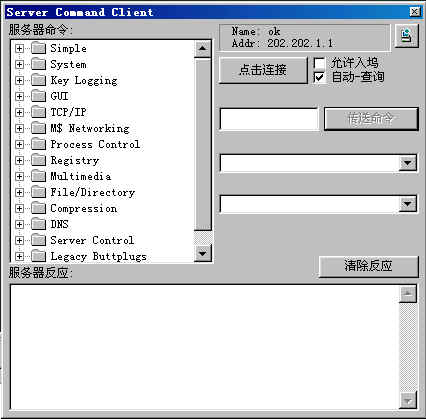The height and width of the screenshot is (419, 426).
Task: Open the second combo box dropdown arrow
Action: click(x=408, y=204)
